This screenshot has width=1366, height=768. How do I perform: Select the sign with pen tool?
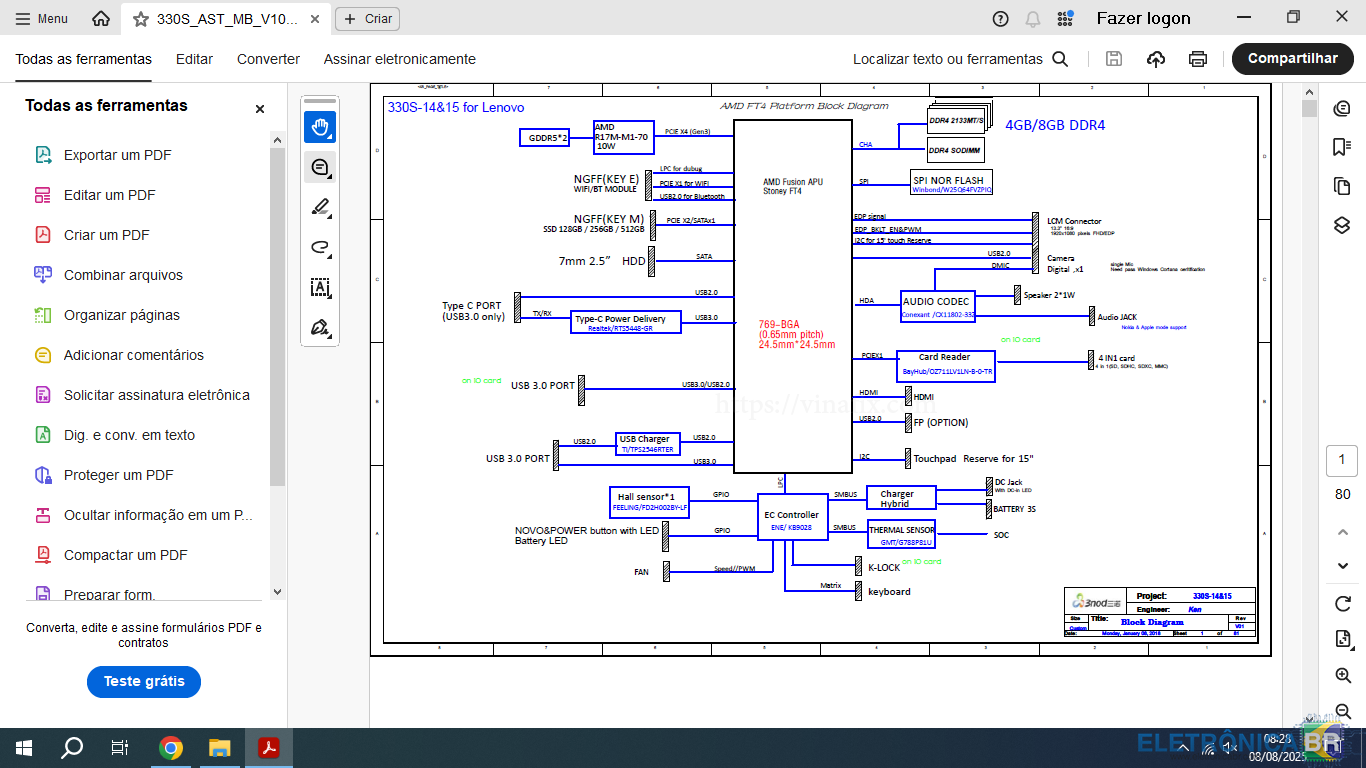pos(320,328)
